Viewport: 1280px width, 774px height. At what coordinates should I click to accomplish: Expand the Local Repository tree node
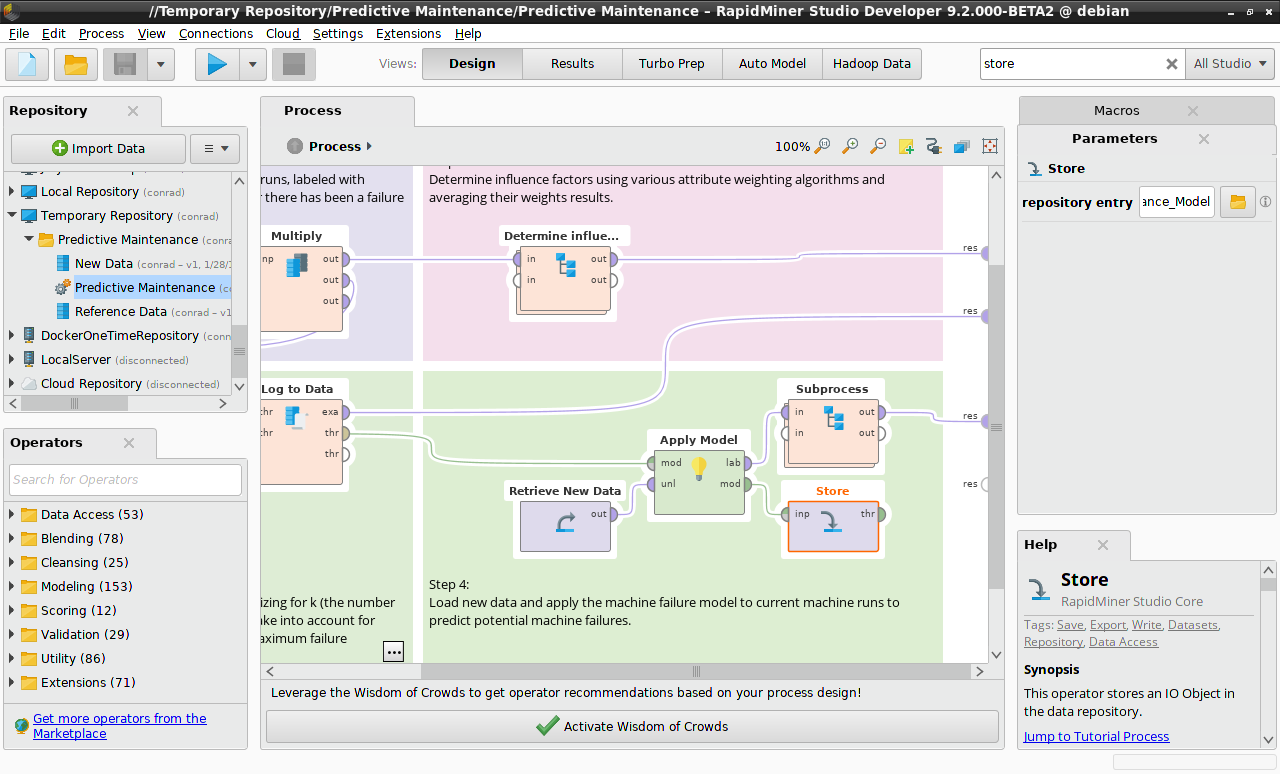pos(12,192)
